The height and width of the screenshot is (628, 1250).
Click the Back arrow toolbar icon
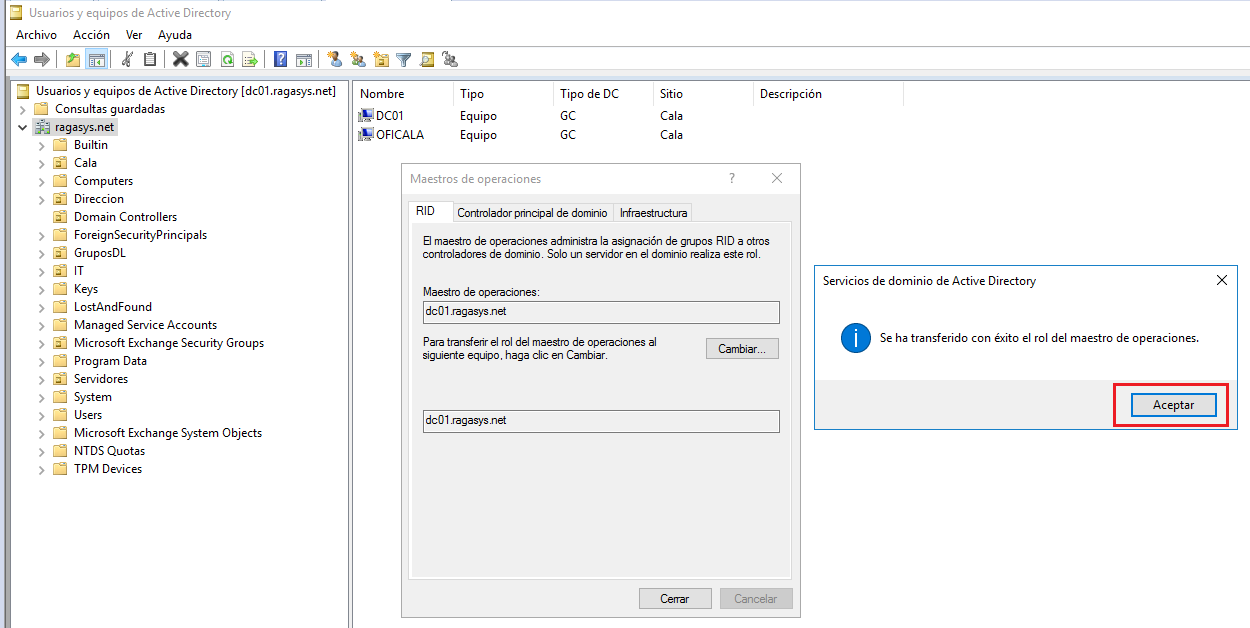(19, 59)
